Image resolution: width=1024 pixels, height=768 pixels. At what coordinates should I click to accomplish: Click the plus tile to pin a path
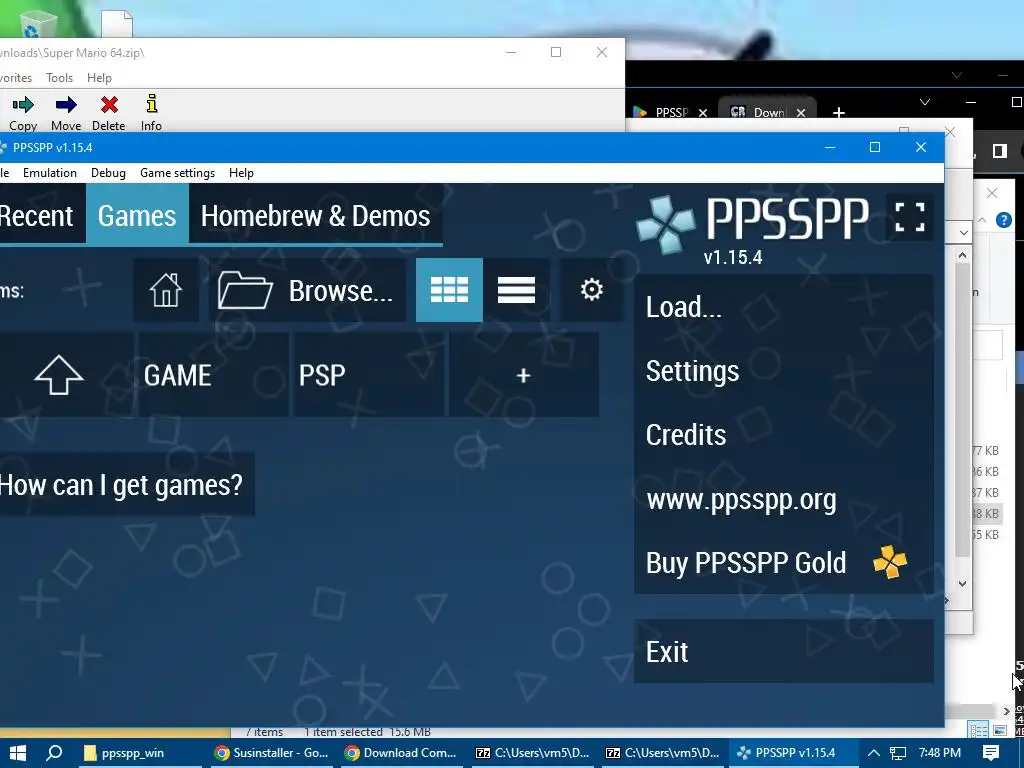(523, 375)
